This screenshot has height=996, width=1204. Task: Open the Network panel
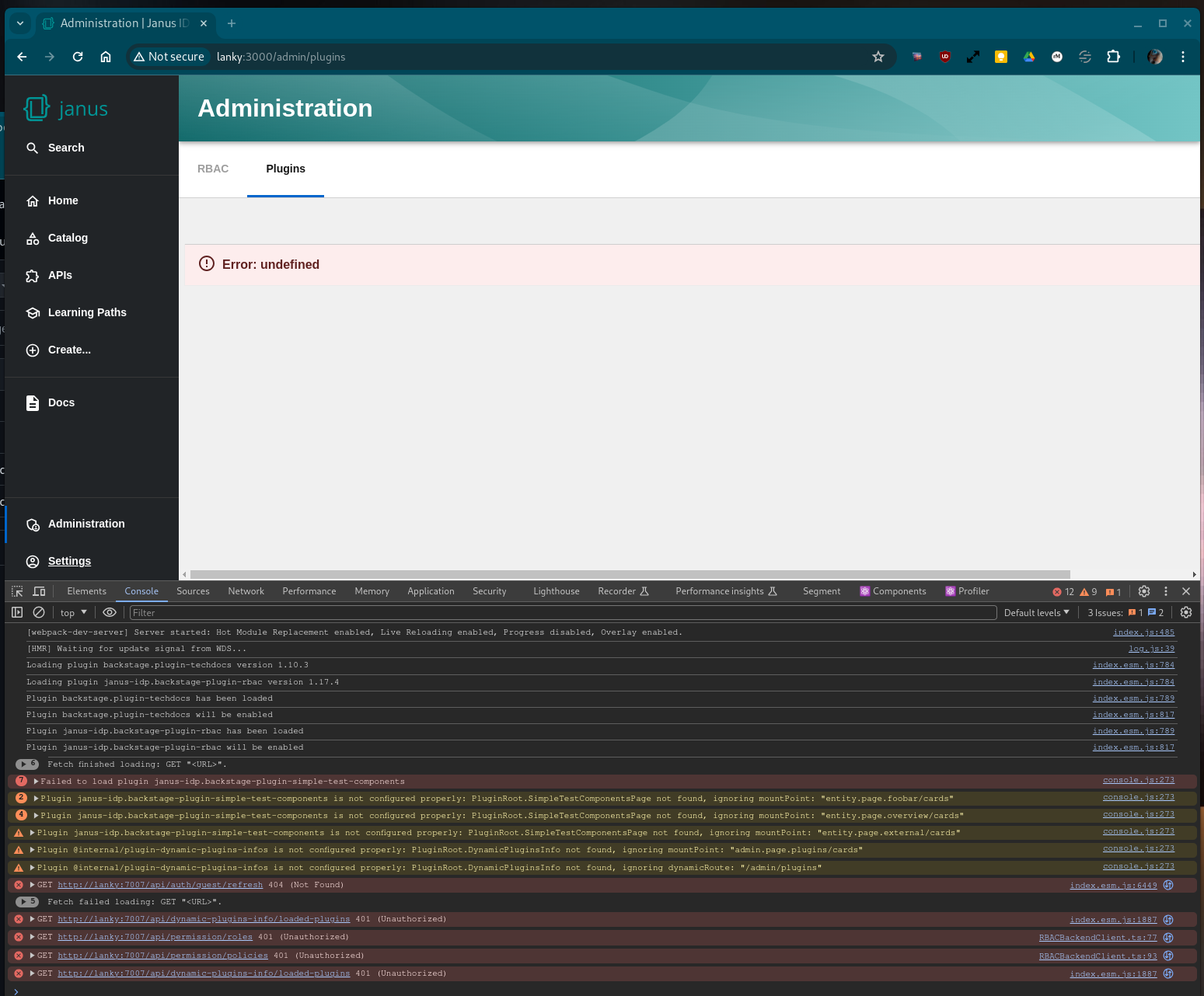(246, 591)
